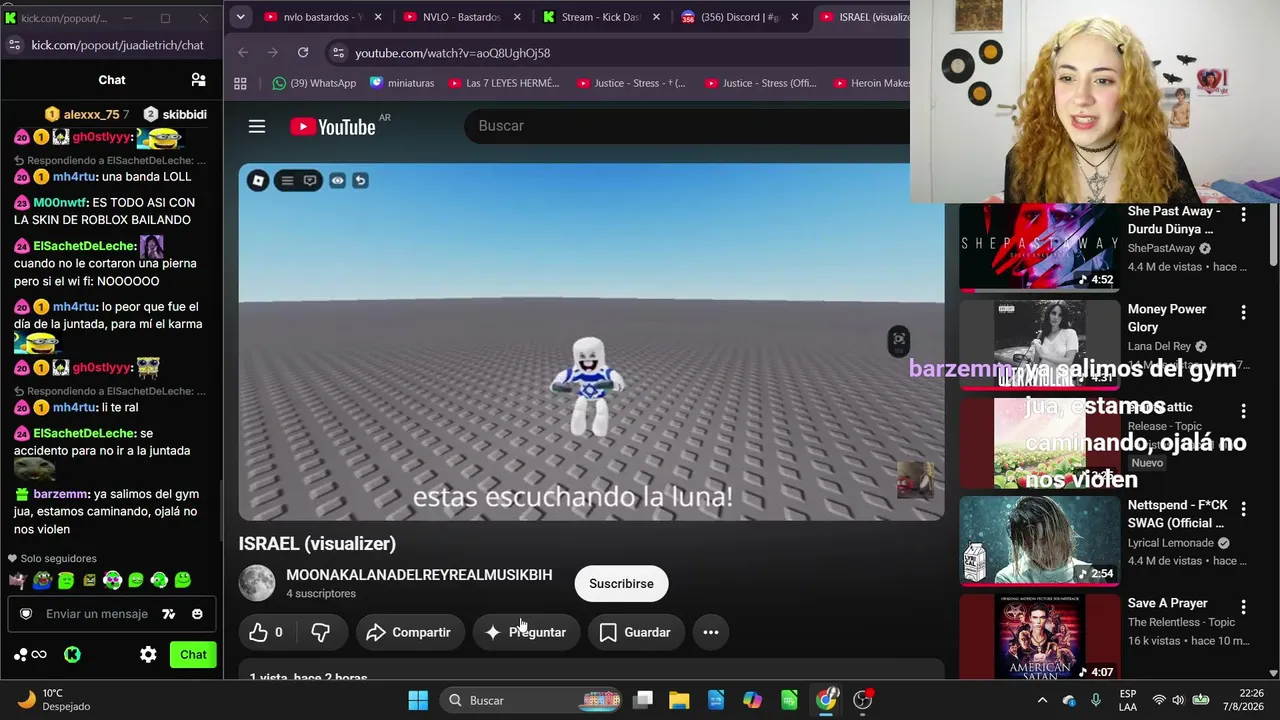Open the Money Power Glory video title
This screenshot has width=1280, height=720.
1167,318
